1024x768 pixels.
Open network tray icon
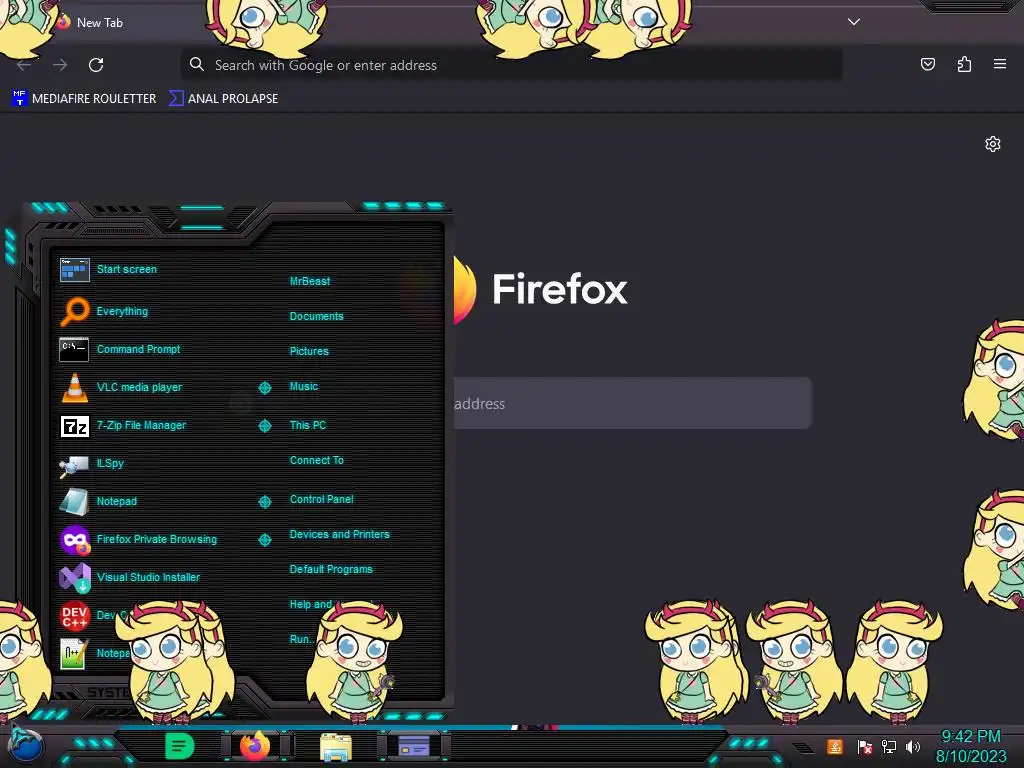[x=889, y=746]
